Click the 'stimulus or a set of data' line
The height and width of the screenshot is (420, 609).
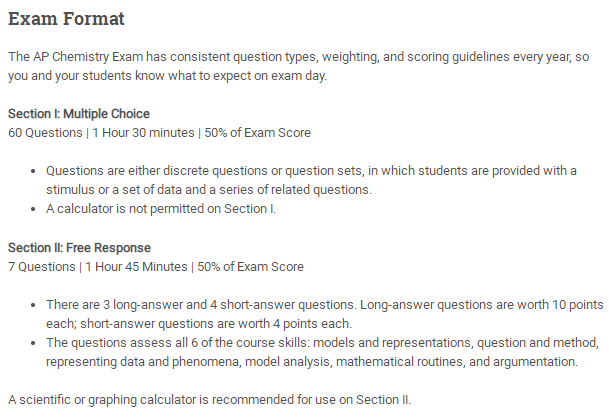[209, 190]
